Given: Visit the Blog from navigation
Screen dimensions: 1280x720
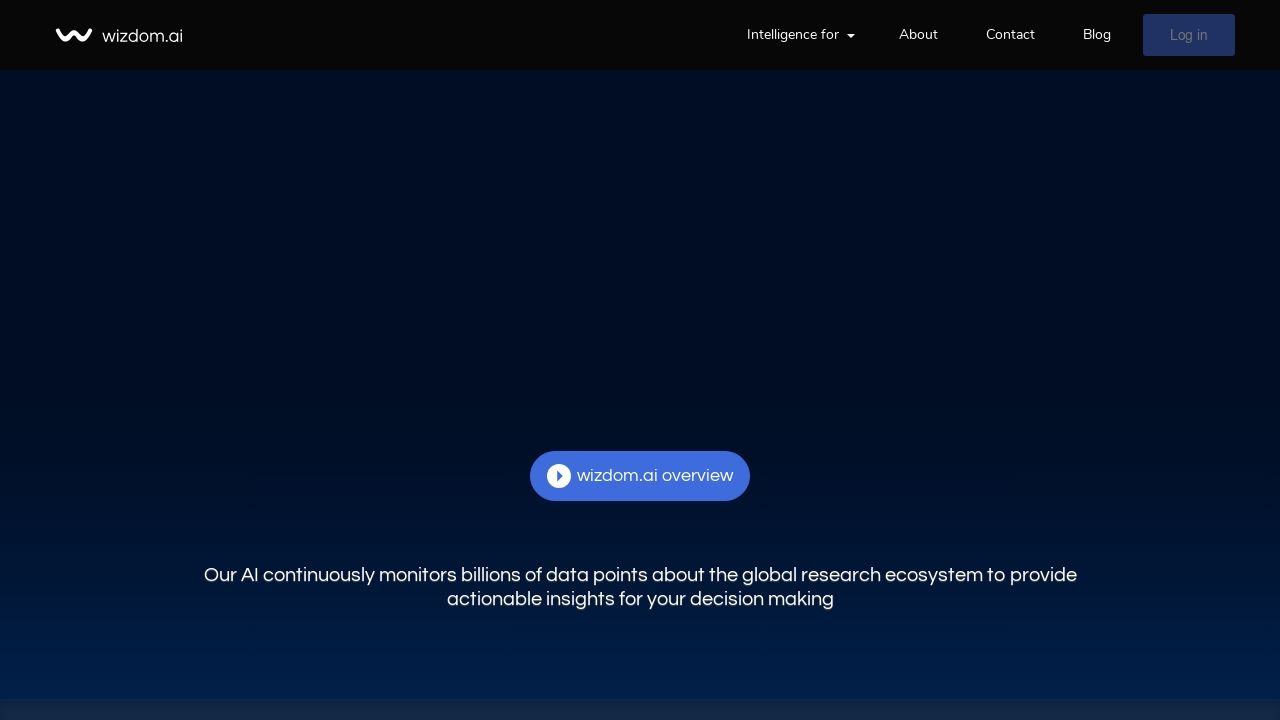Looking at the screenshot, I should [1097, 35].
